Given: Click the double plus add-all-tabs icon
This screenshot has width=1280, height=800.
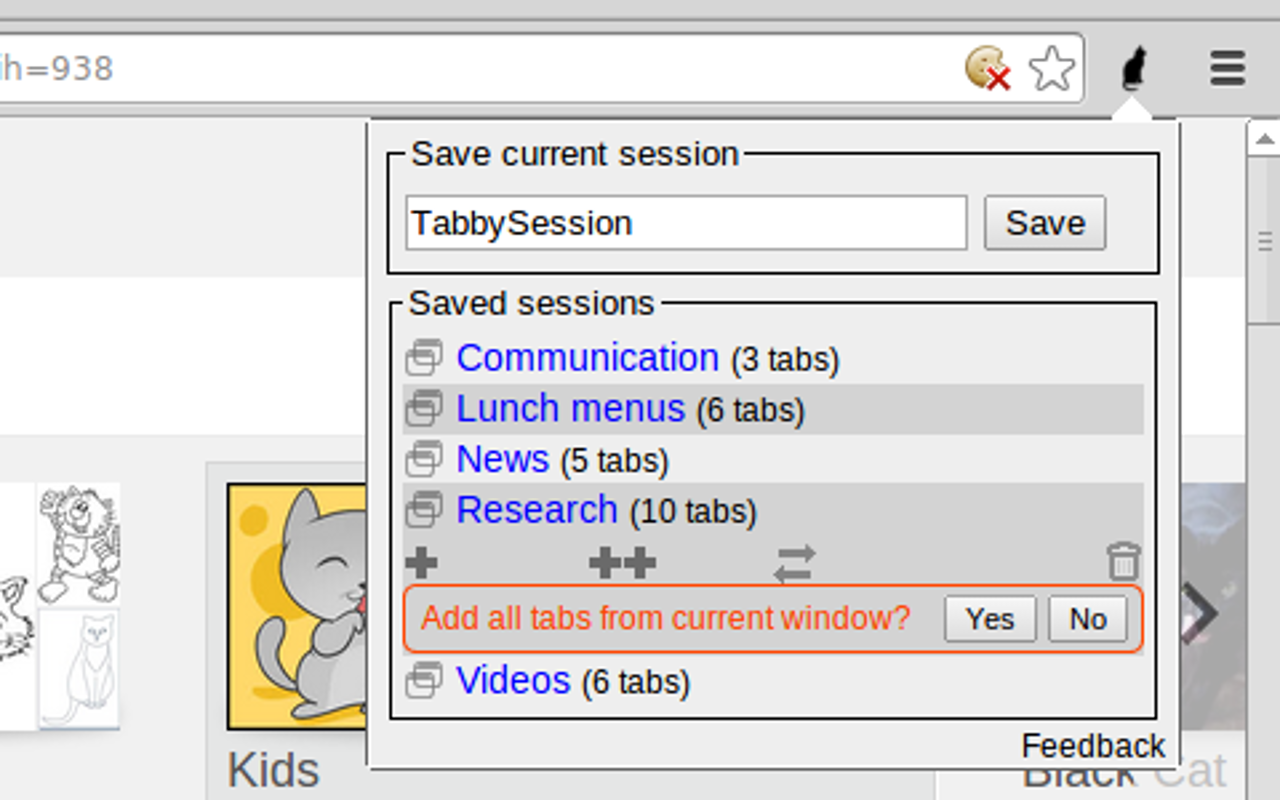Looking at the screenshot, I should coord(623,563).
